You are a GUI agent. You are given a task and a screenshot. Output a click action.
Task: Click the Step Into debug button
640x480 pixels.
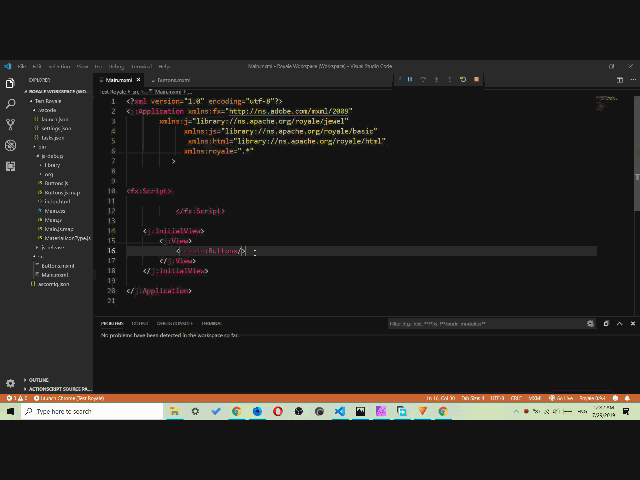click(x=436, y=80)
